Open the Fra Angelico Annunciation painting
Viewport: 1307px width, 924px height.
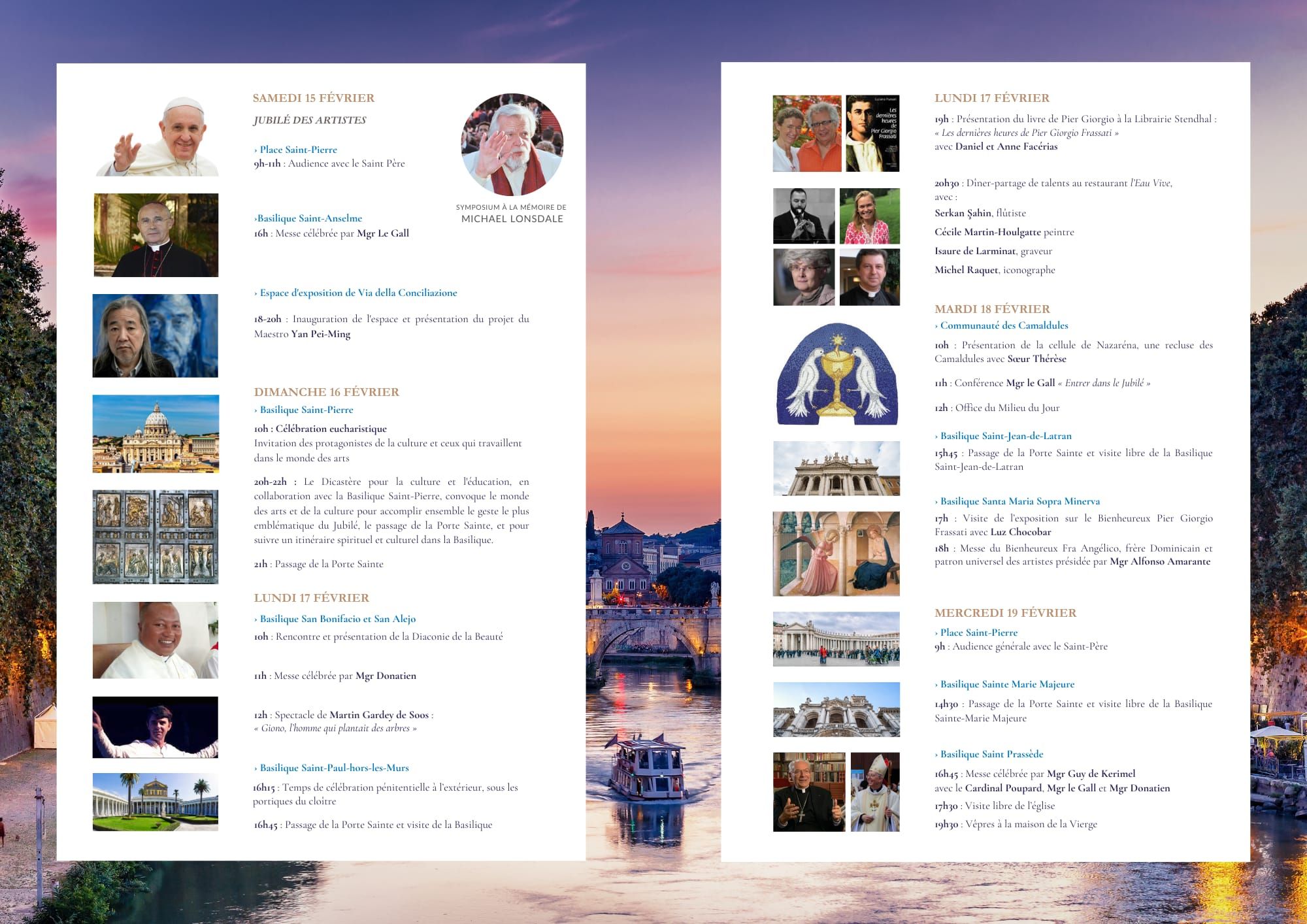836,553
